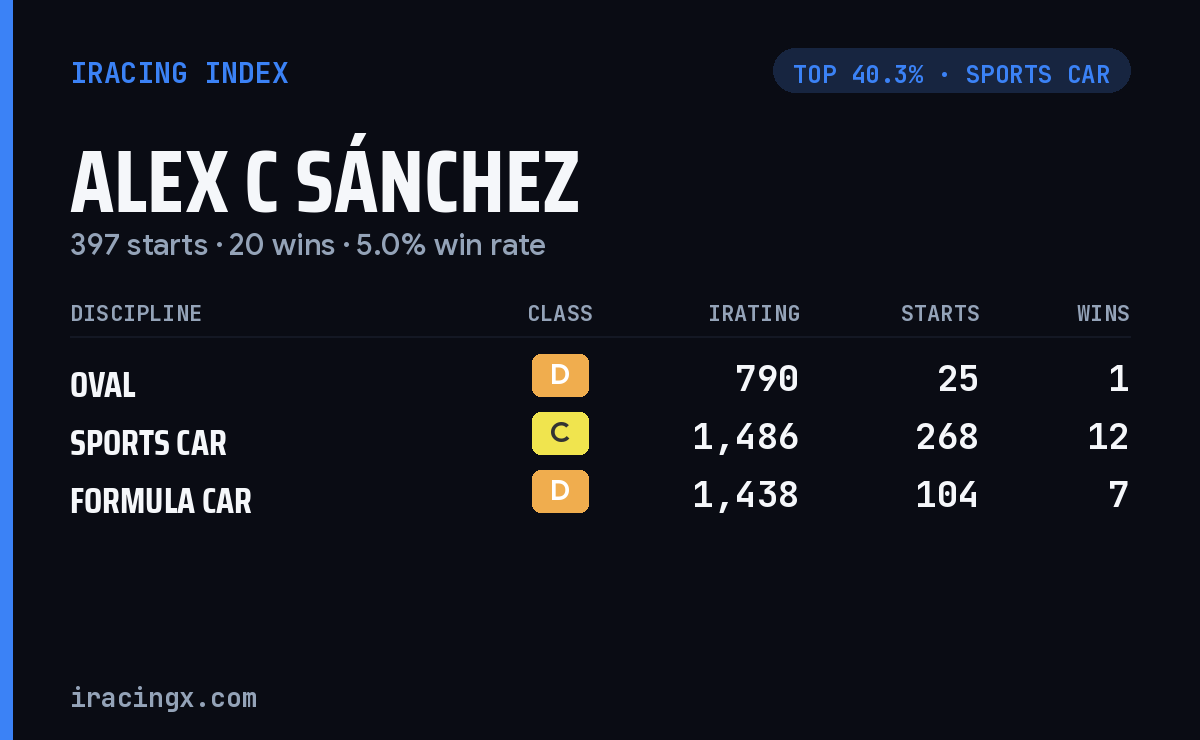Select the FORMULA CAR discipline row
This screenshot has height=740, width=1200.
(x=600, y=495)
